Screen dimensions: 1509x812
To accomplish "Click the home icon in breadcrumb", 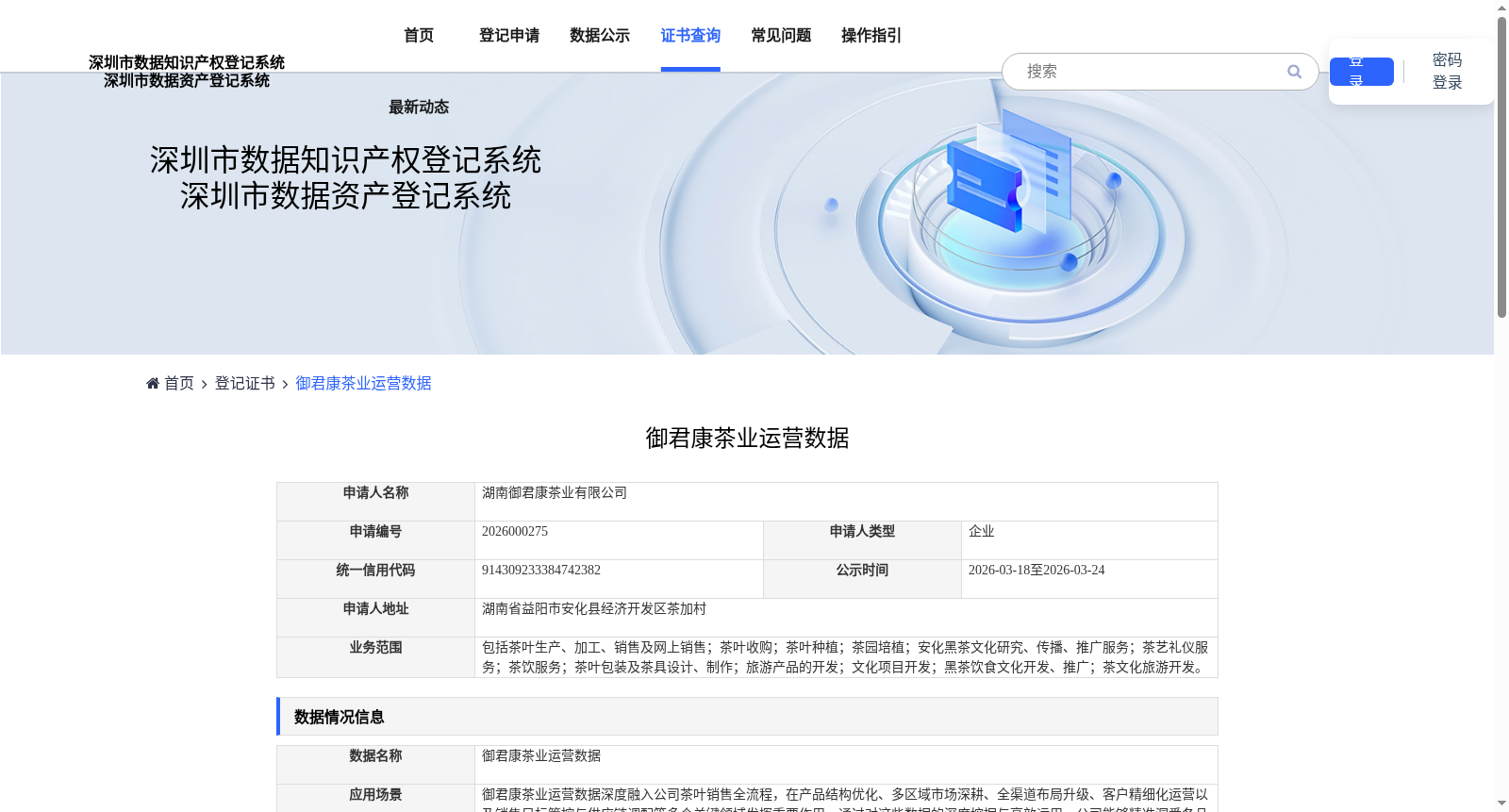I will pyautogui.click(x=153, y=383).
